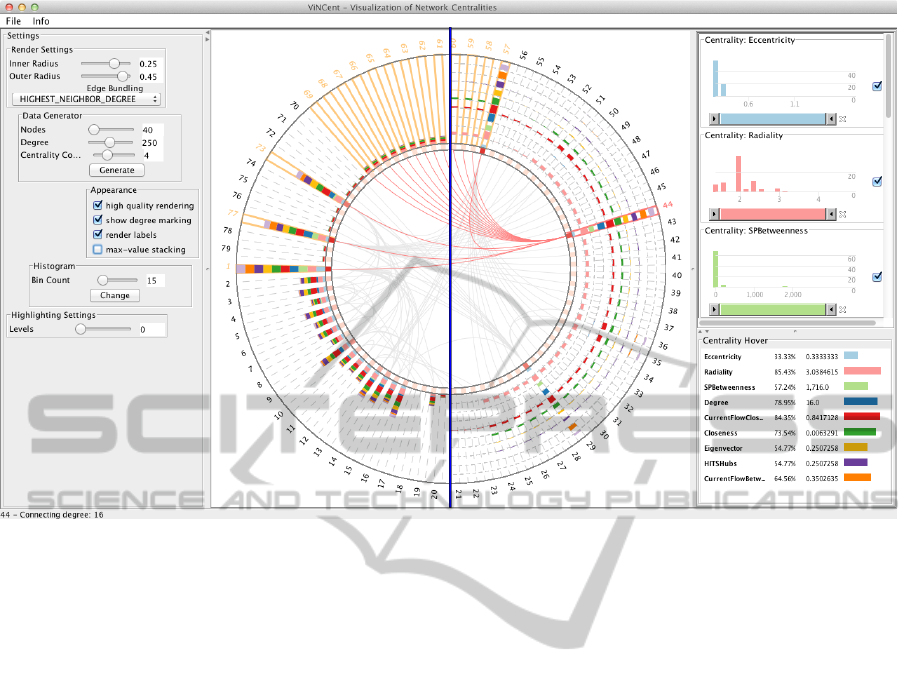The width and height of the screenshot is (915, 684).
Task: Open the Info menu
Action: [x=40, y=20]
